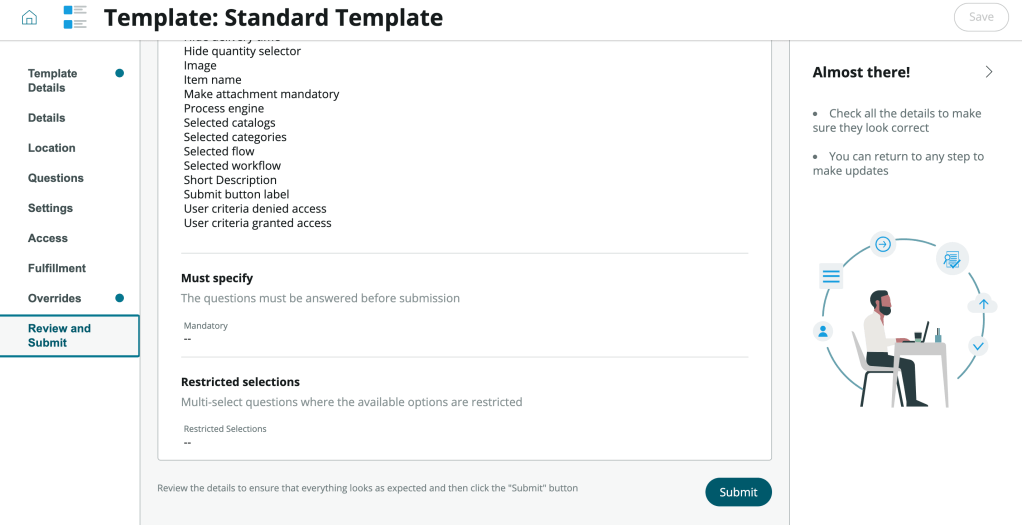Select Review and Submit step

(59, 335)
